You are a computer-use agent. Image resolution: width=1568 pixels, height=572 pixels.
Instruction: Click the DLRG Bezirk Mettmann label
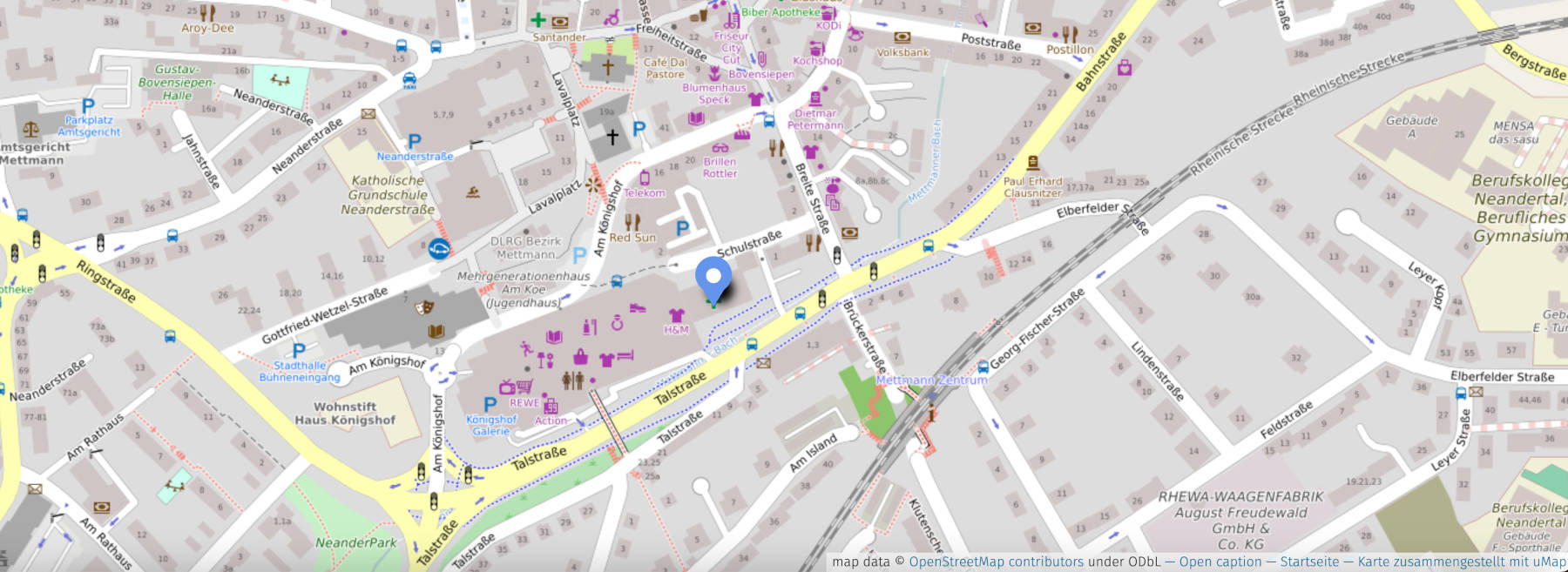526,247
